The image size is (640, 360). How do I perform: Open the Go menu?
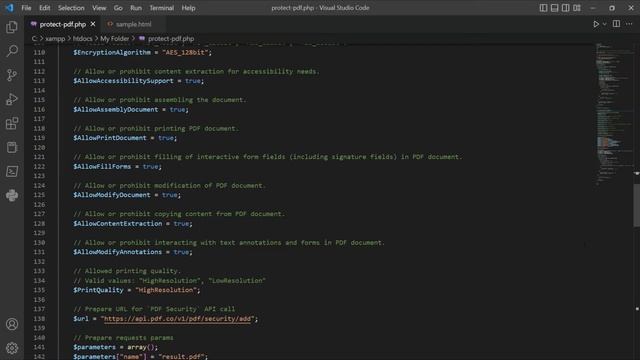[118, 8]
